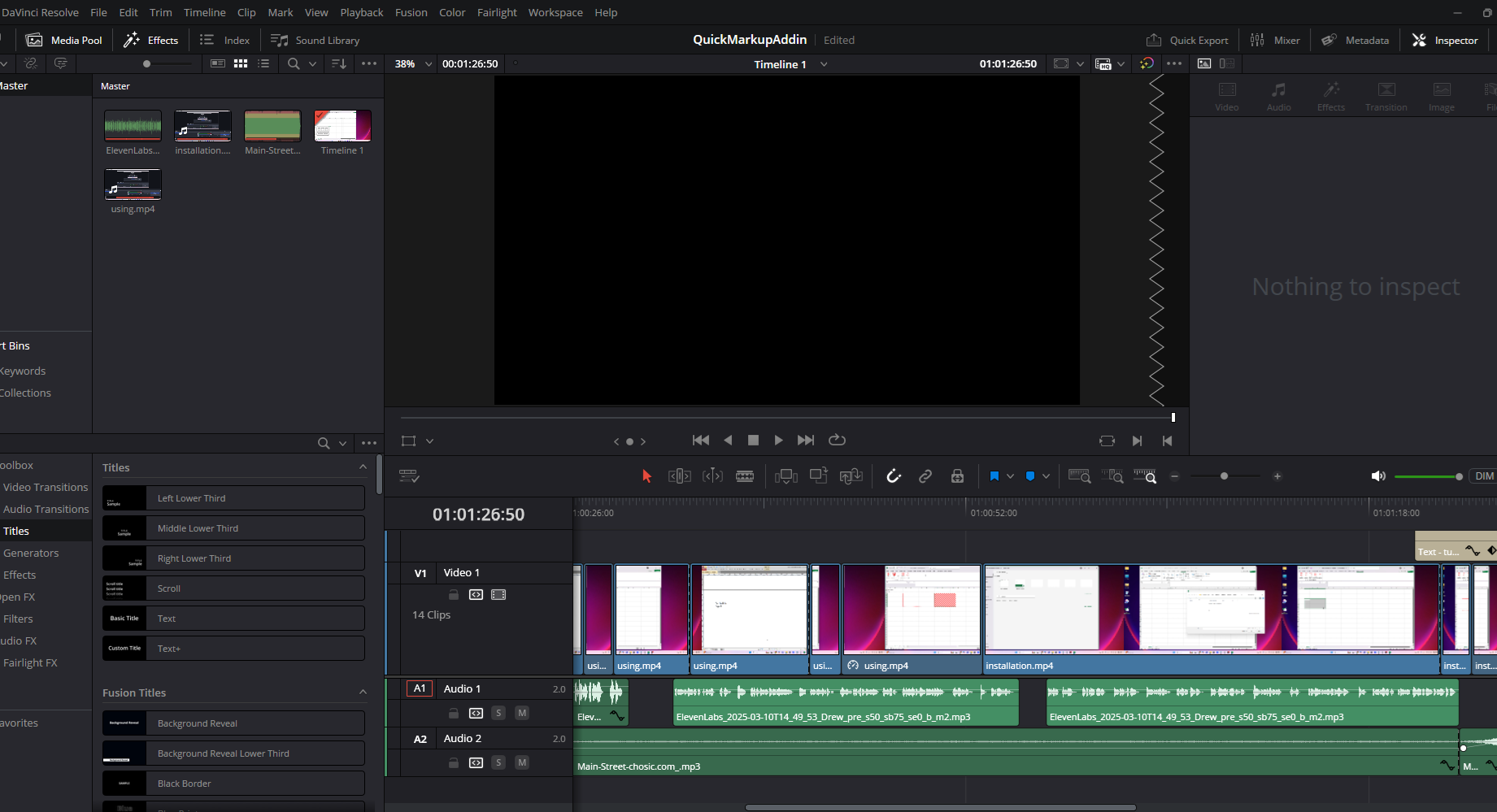Image resolution: width=1497 pixels, height=812 pixels.
Task: Collapse the Fusion Titles section
Action: coord(363,692)
